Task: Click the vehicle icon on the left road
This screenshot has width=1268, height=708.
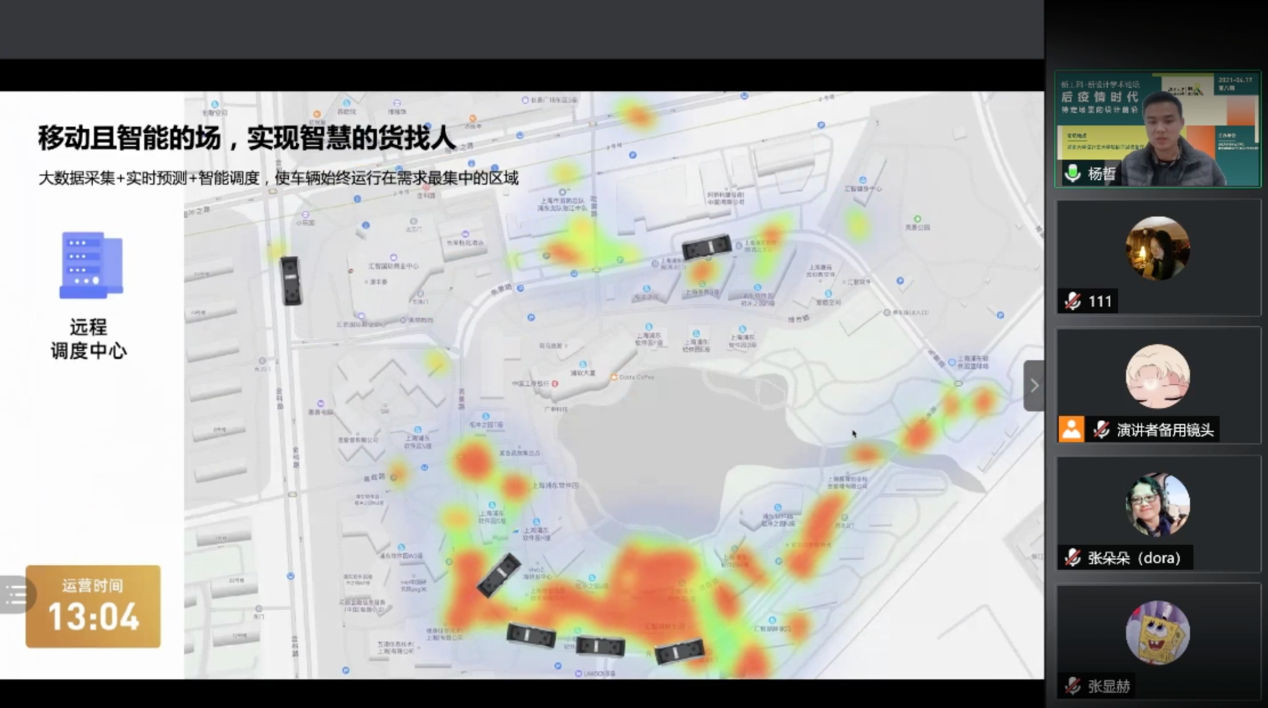Action: tap(290, 280)
